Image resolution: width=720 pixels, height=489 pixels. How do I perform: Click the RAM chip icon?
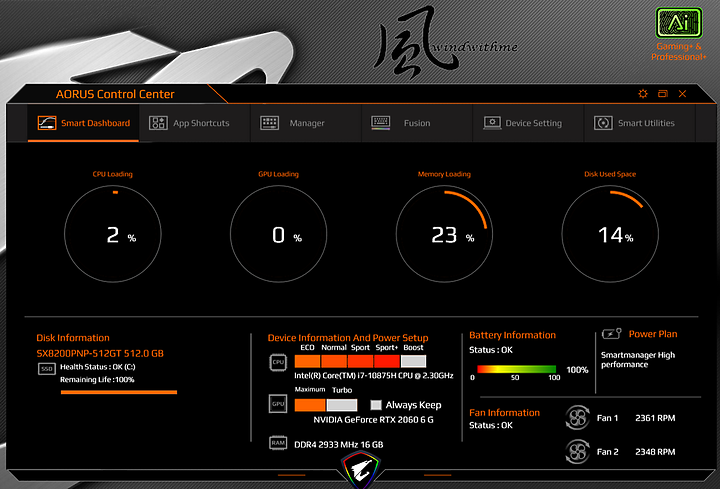278,443
